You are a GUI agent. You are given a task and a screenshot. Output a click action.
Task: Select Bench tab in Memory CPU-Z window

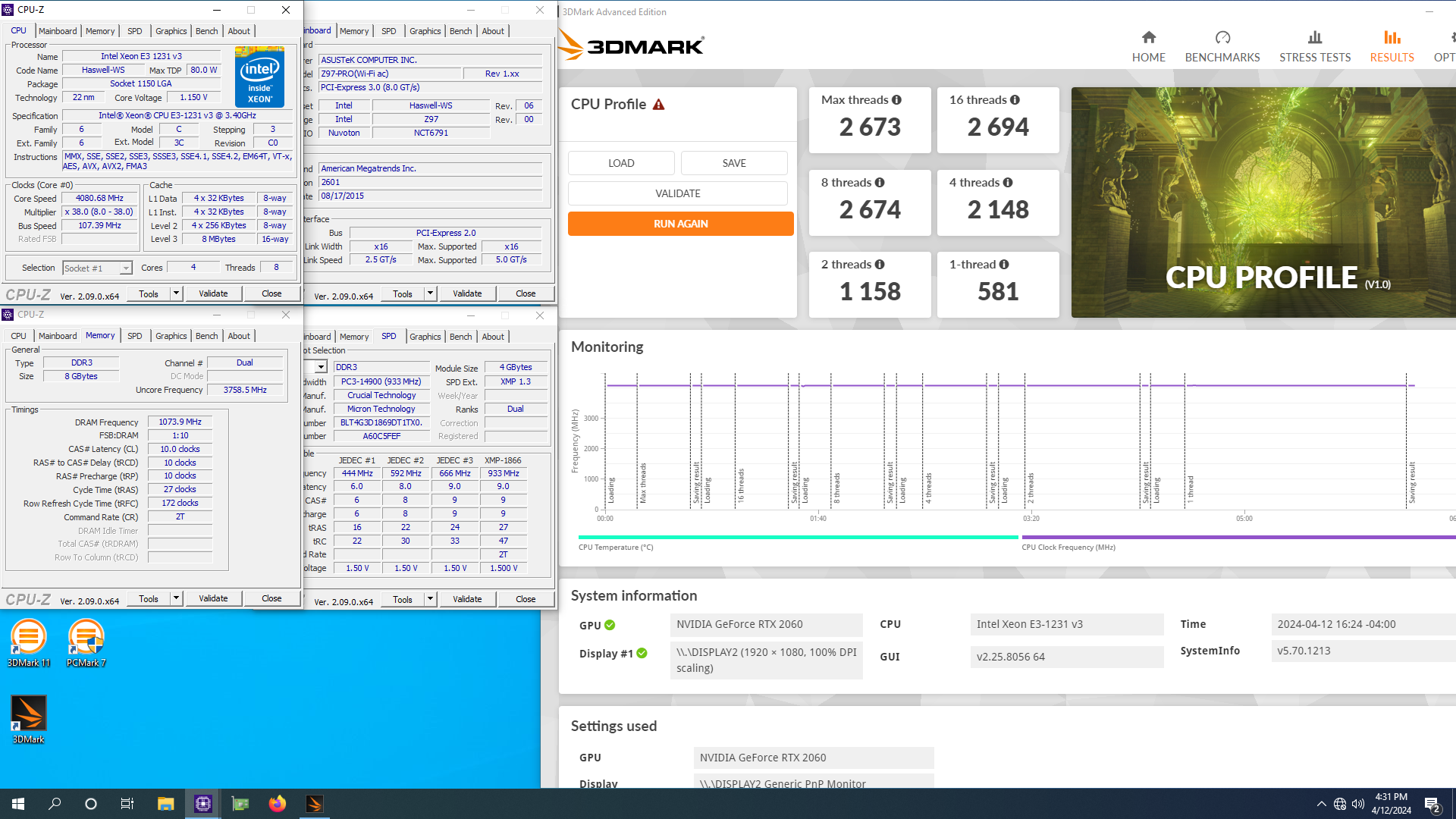206,336
